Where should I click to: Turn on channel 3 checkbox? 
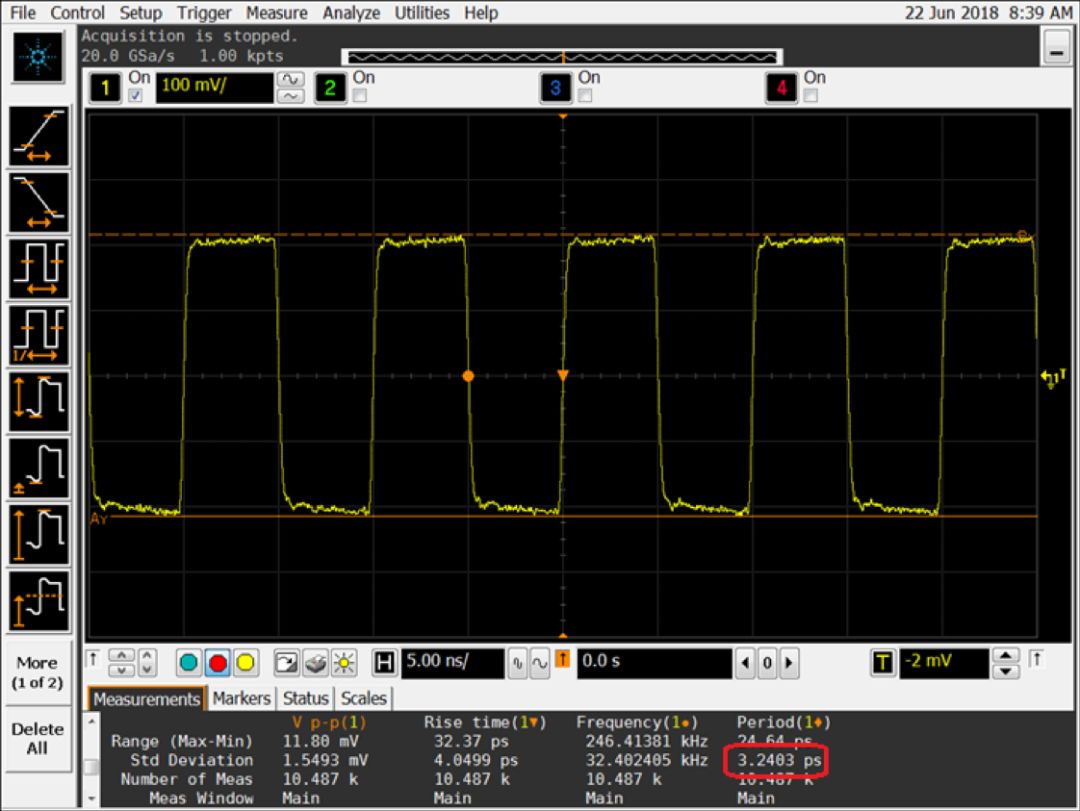[x=586, y=95]
